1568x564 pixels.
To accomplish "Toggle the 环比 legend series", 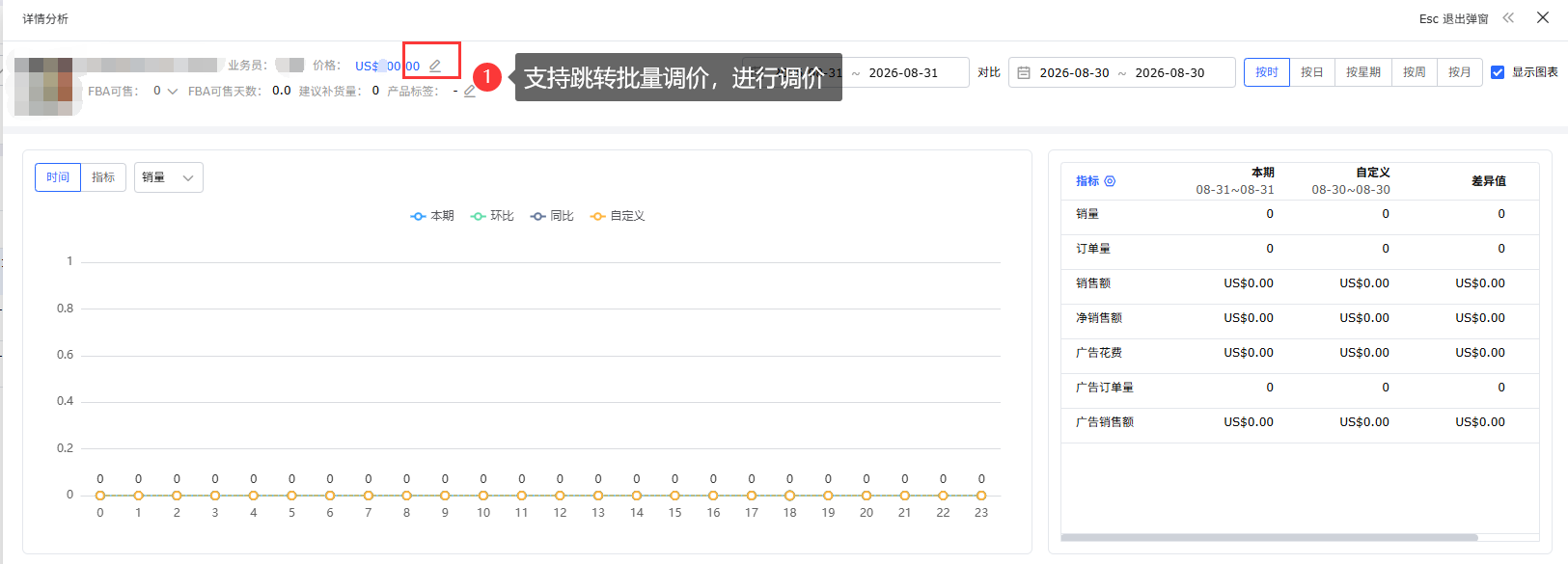I will pos(492,216).
